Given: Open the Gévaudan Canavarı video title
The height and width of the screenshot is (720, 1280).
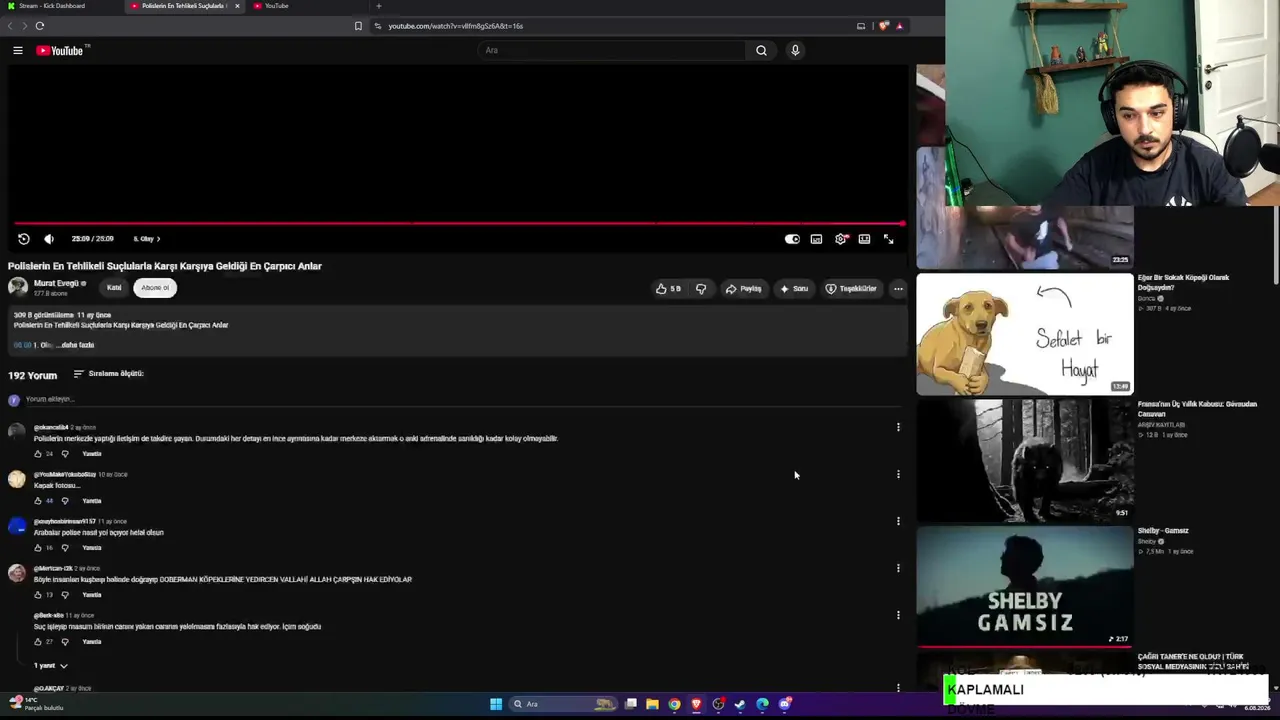Looking at the screenshot, I should click(1197, 409).
